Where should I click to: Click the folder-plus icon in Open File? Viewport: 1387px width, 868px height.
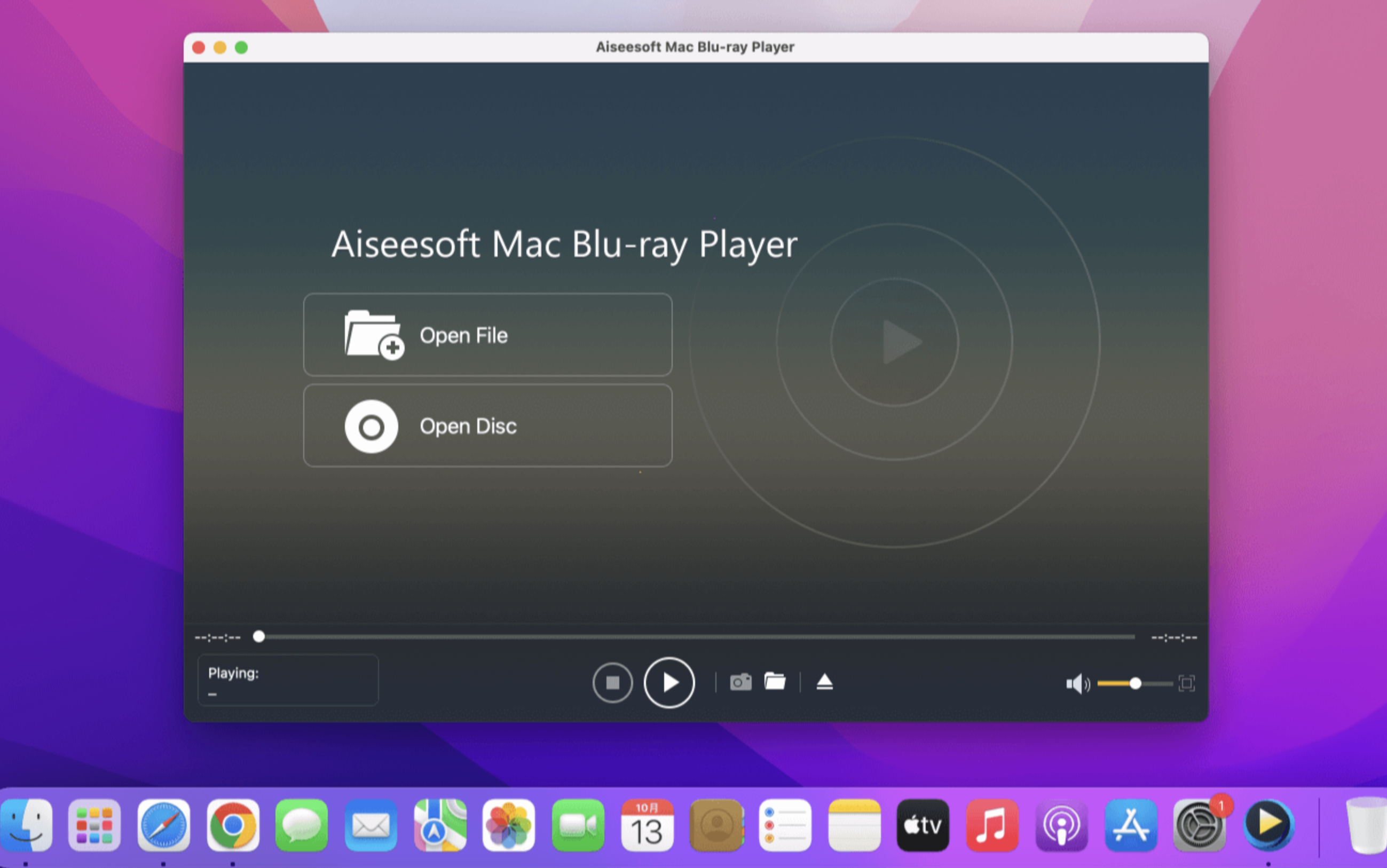[374, 335]
